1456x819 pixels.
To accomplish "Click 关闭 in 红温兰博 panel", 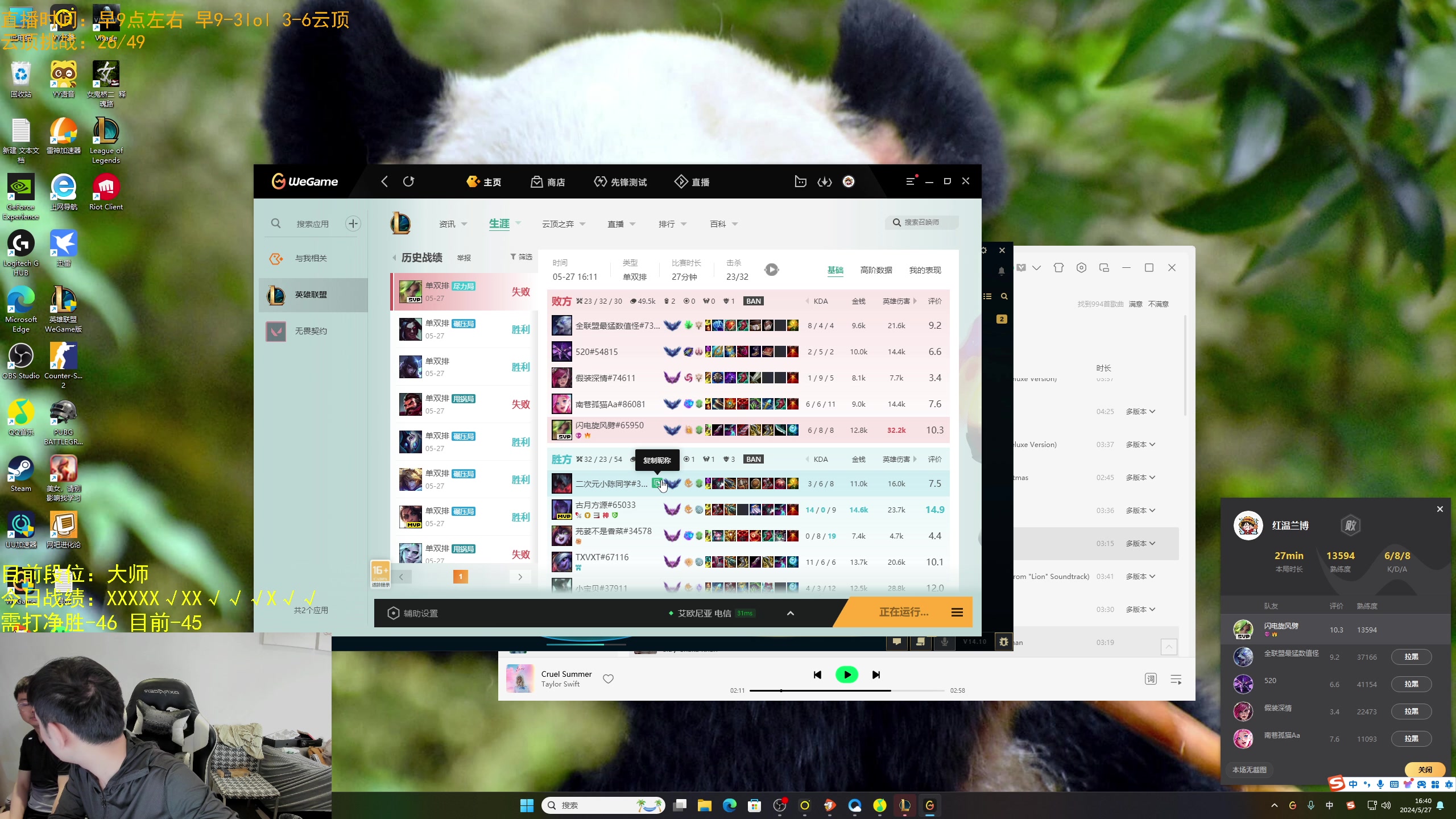I will point(1425,770).
